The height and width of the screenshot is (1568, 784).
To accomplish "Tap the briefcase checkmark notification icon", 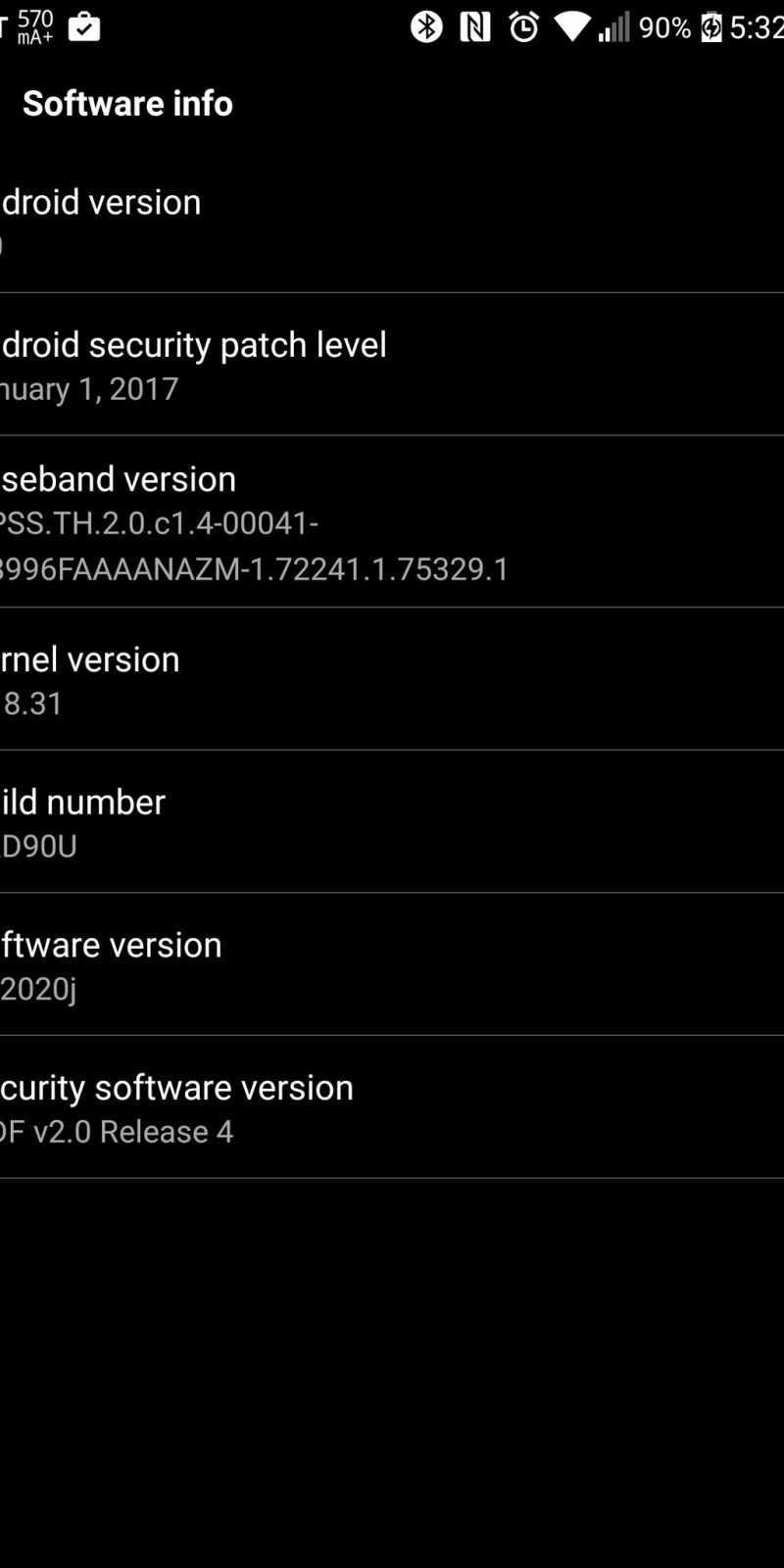I will tap(84, 27).
